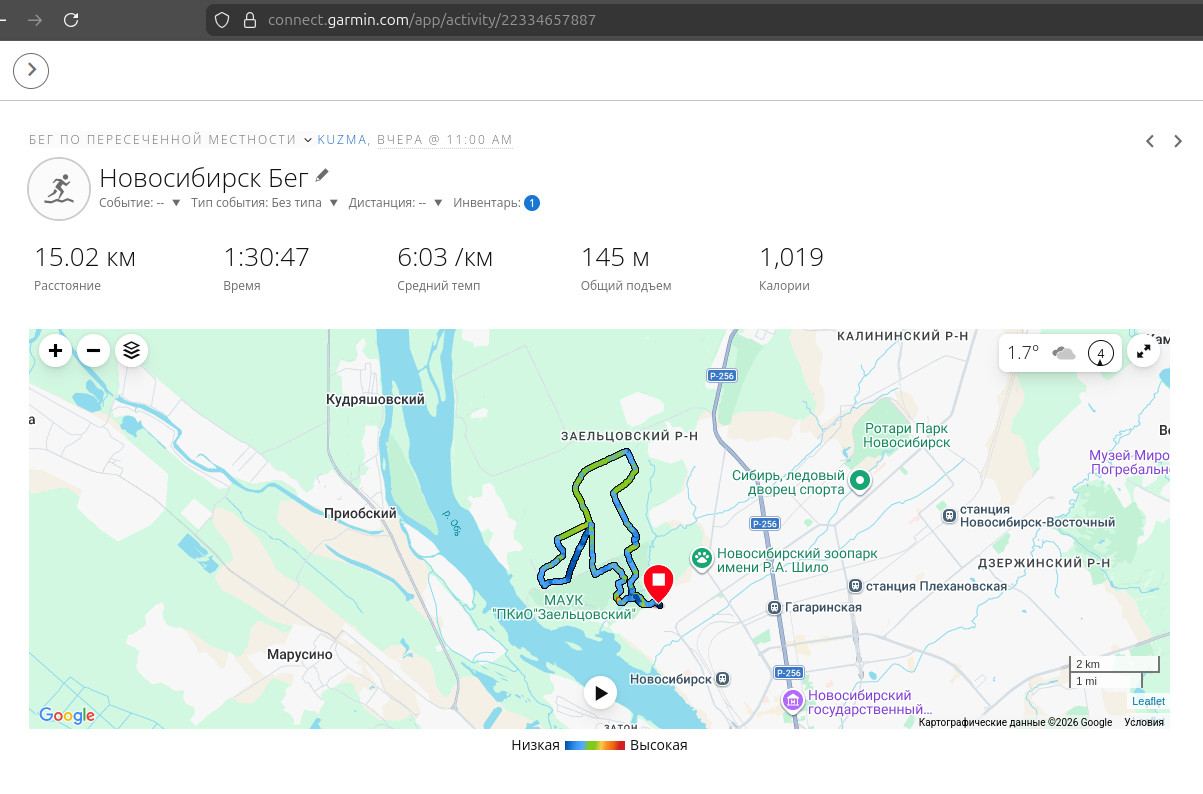1203x794 pixels.
Task: Click the red finish marker on the route
Action: click(658, 584)
